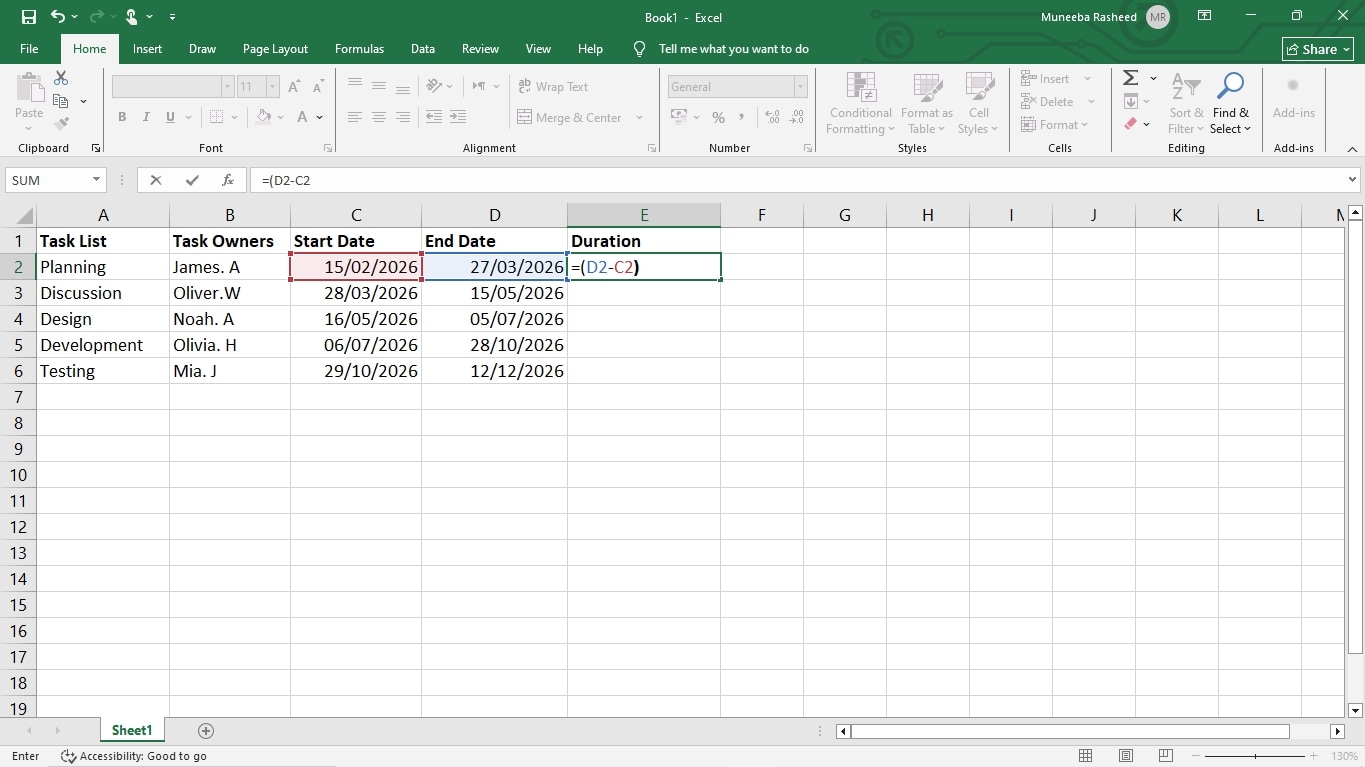Click the Center horizontal alignment icon
Image resolution: width=1365 pixels, height=767 pixels.
[x=379, y=117]
